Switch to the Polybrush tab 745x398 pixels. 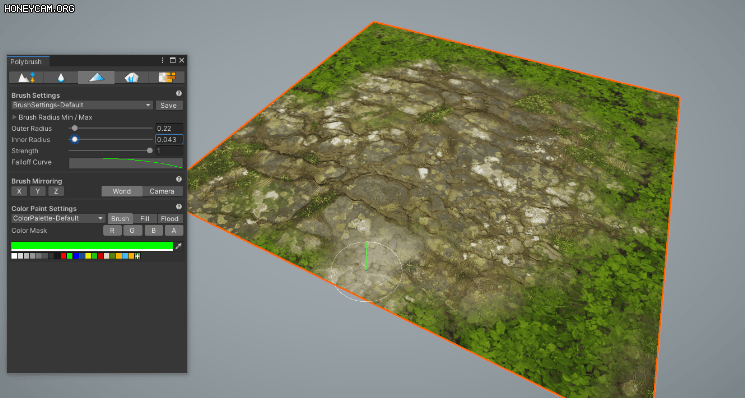coord(27,62)
